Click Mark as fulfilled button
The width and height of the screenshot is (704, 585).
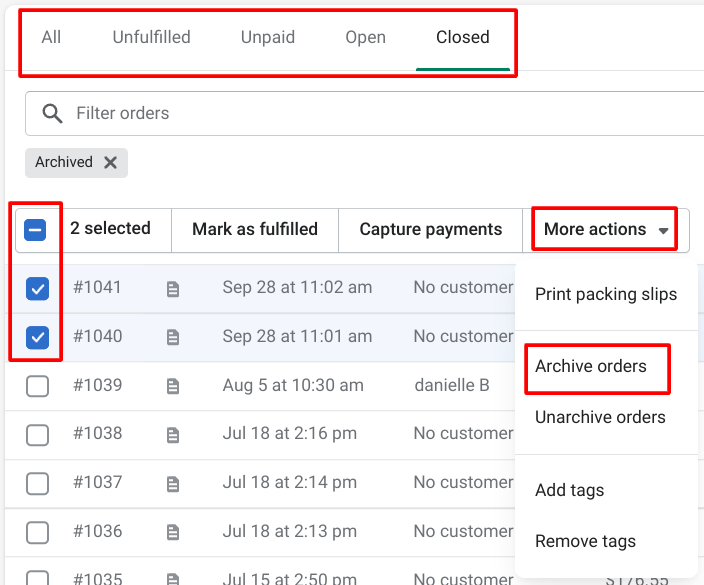tap(255, 229)
